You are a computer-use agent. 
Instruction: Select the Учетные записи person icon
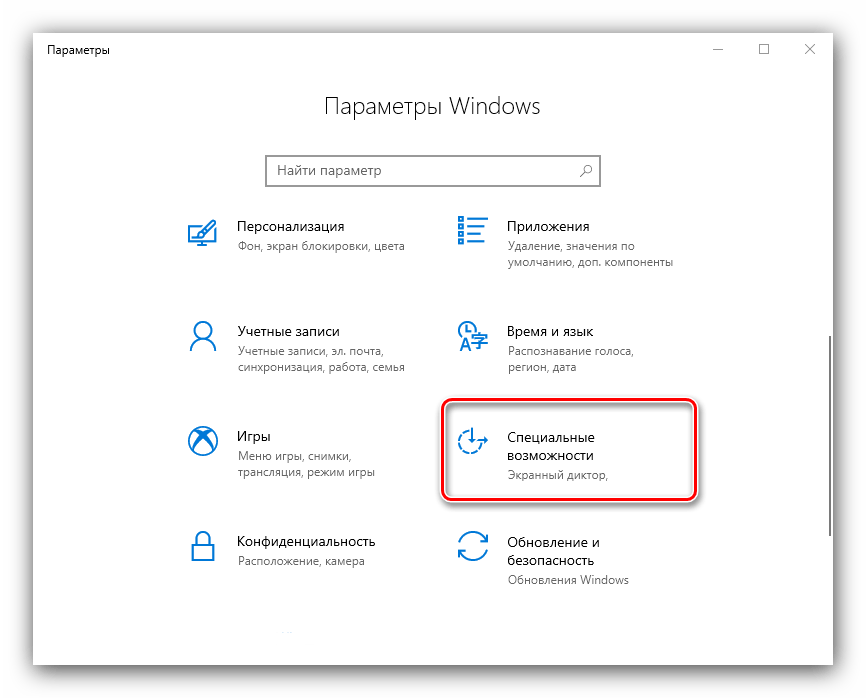[203, 336]
